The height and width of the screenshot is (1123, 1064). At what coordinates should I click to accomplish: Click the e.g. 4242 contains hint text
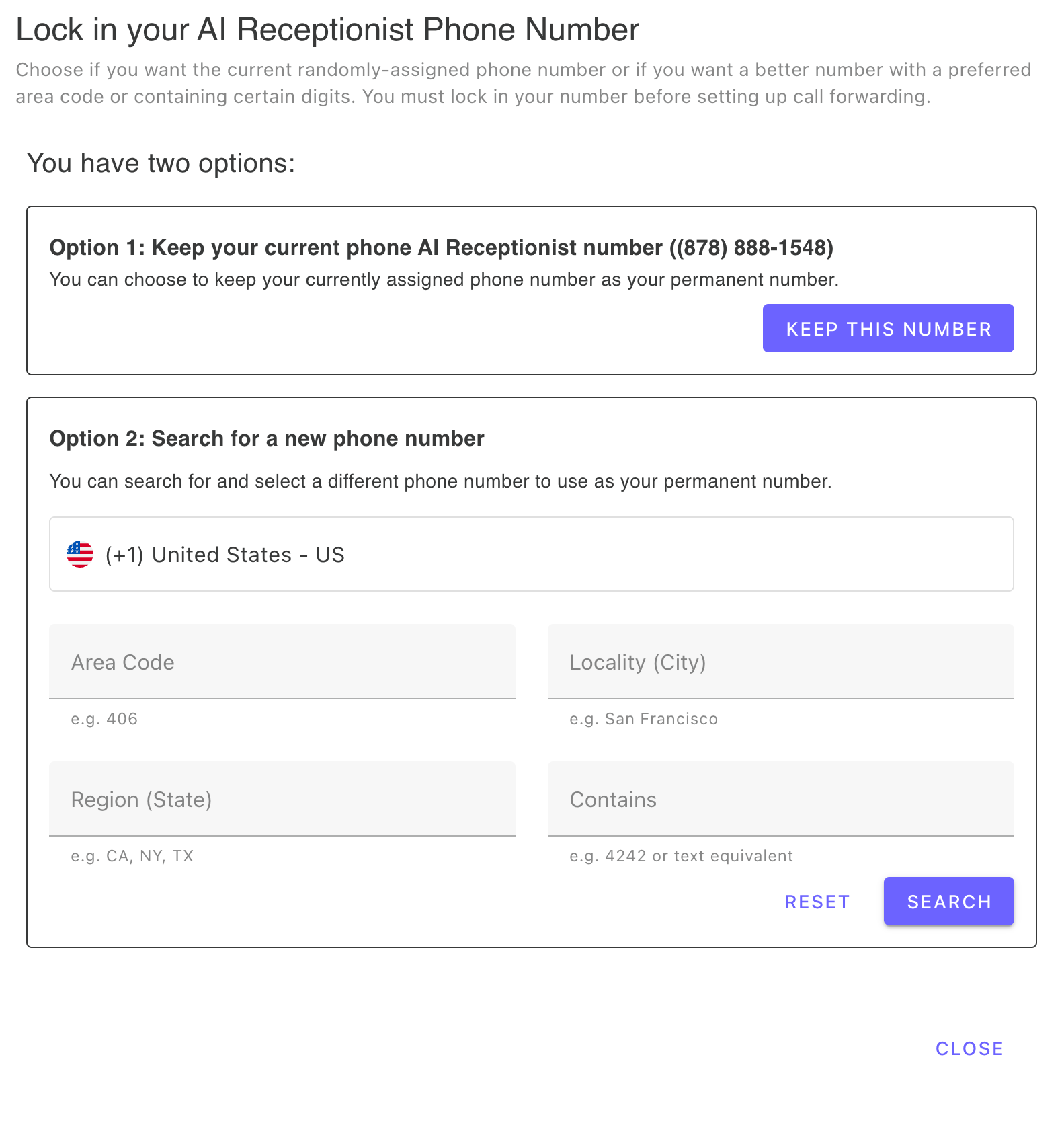(x=681, y=855)
